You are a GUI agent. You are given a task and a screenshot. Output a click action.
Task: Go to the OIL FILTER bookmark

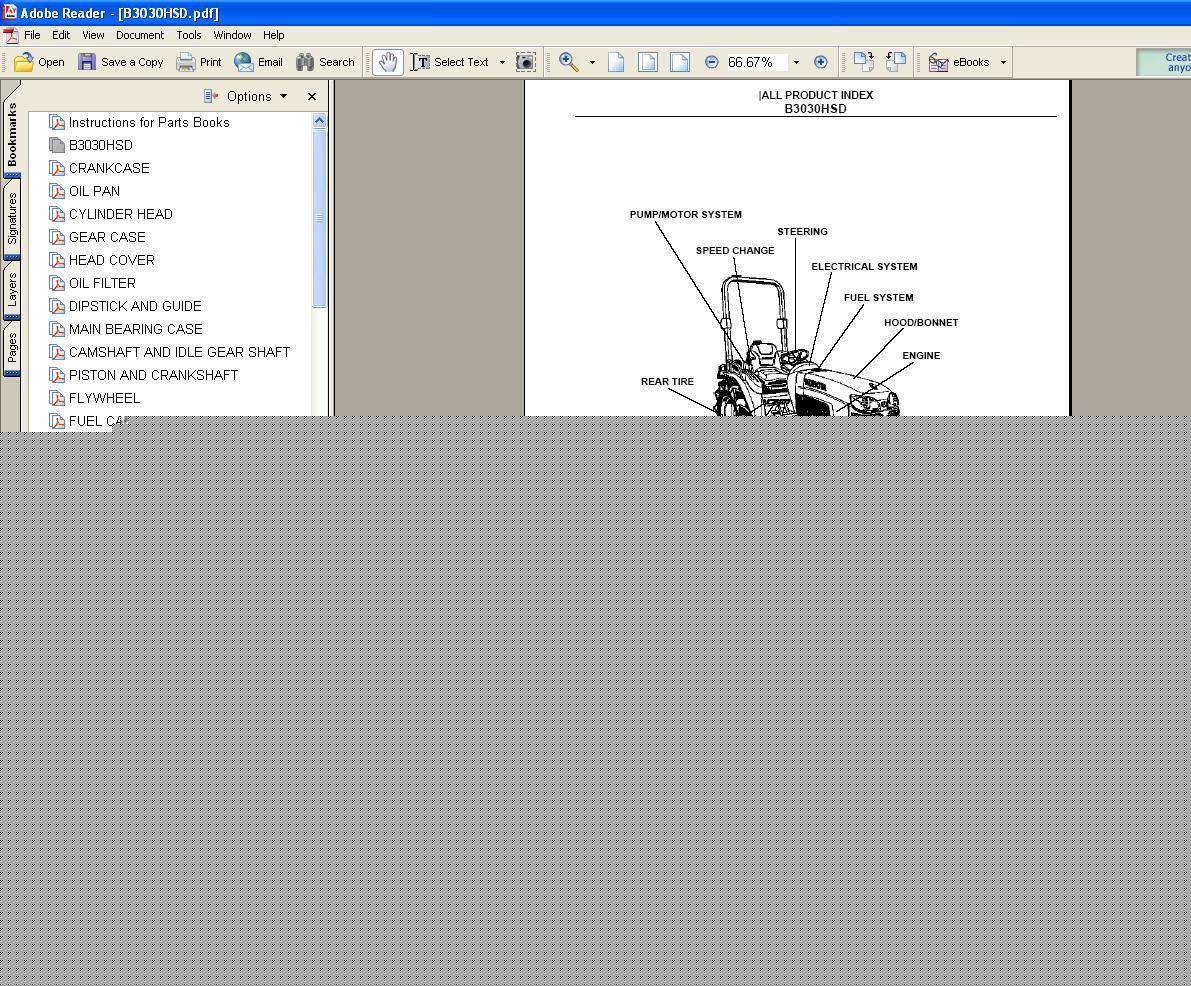(103, 283)
